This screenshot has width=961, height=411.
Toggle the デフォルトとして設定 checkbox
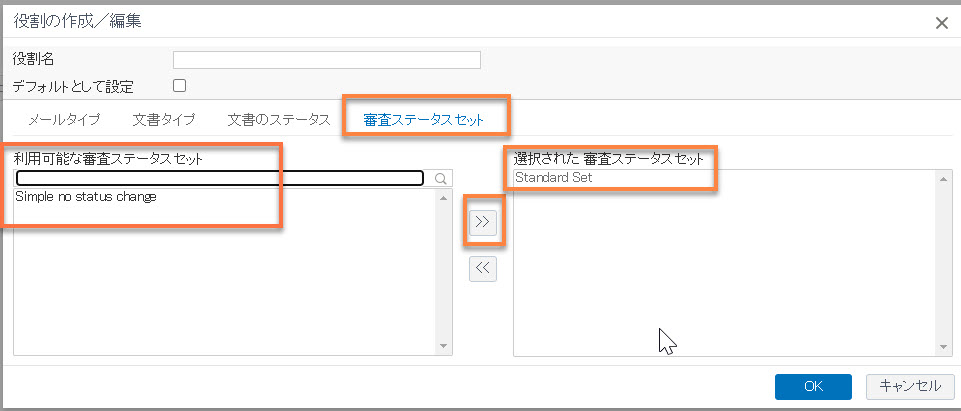(180, 85)
